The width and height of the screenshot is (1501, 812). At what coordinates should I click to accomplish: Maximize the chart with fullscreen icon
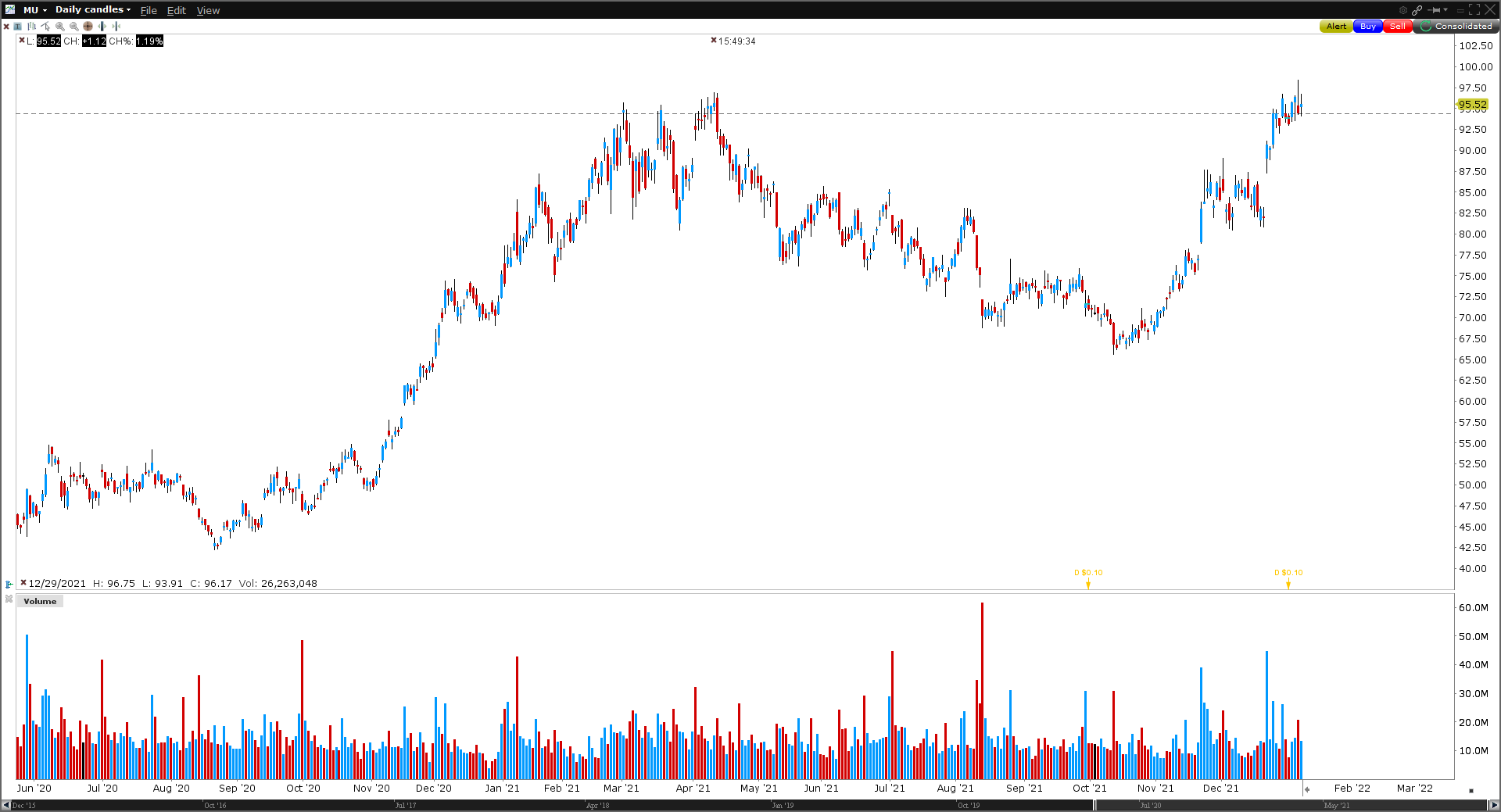[1474, 9]
